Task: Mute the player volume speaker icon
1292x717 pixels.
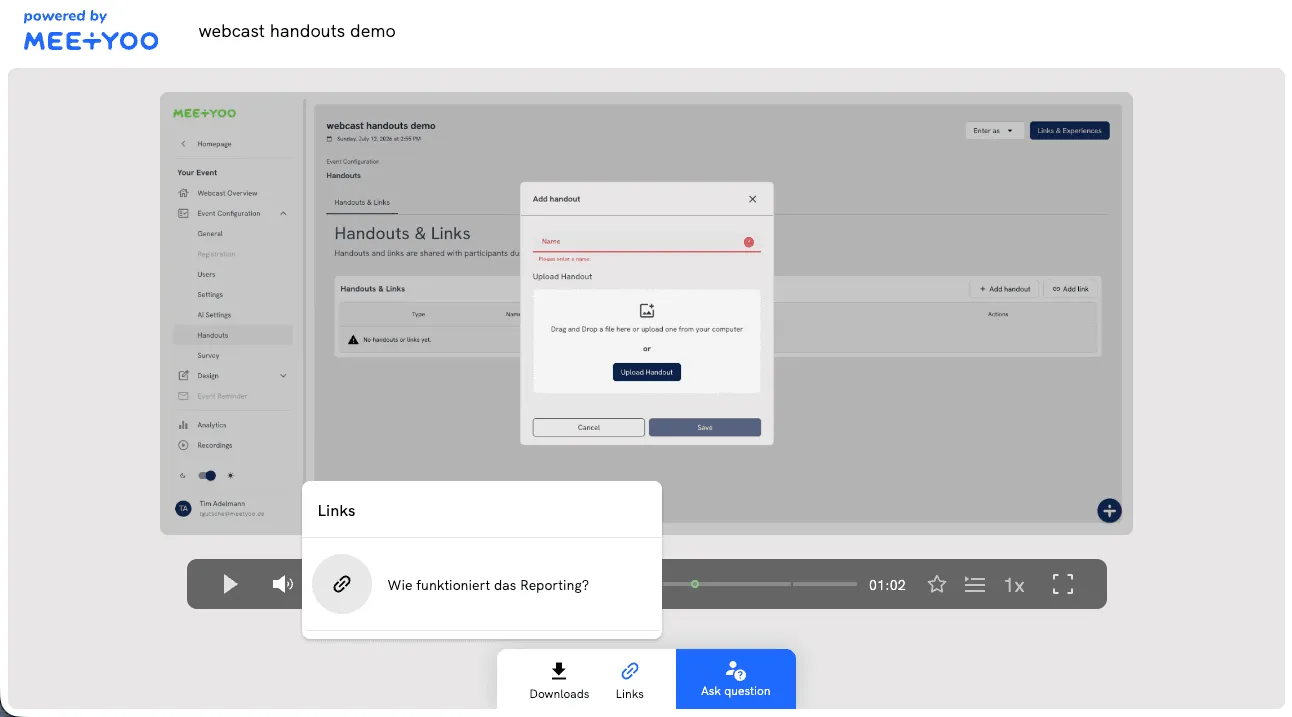Action: click(x=283, y=584)
